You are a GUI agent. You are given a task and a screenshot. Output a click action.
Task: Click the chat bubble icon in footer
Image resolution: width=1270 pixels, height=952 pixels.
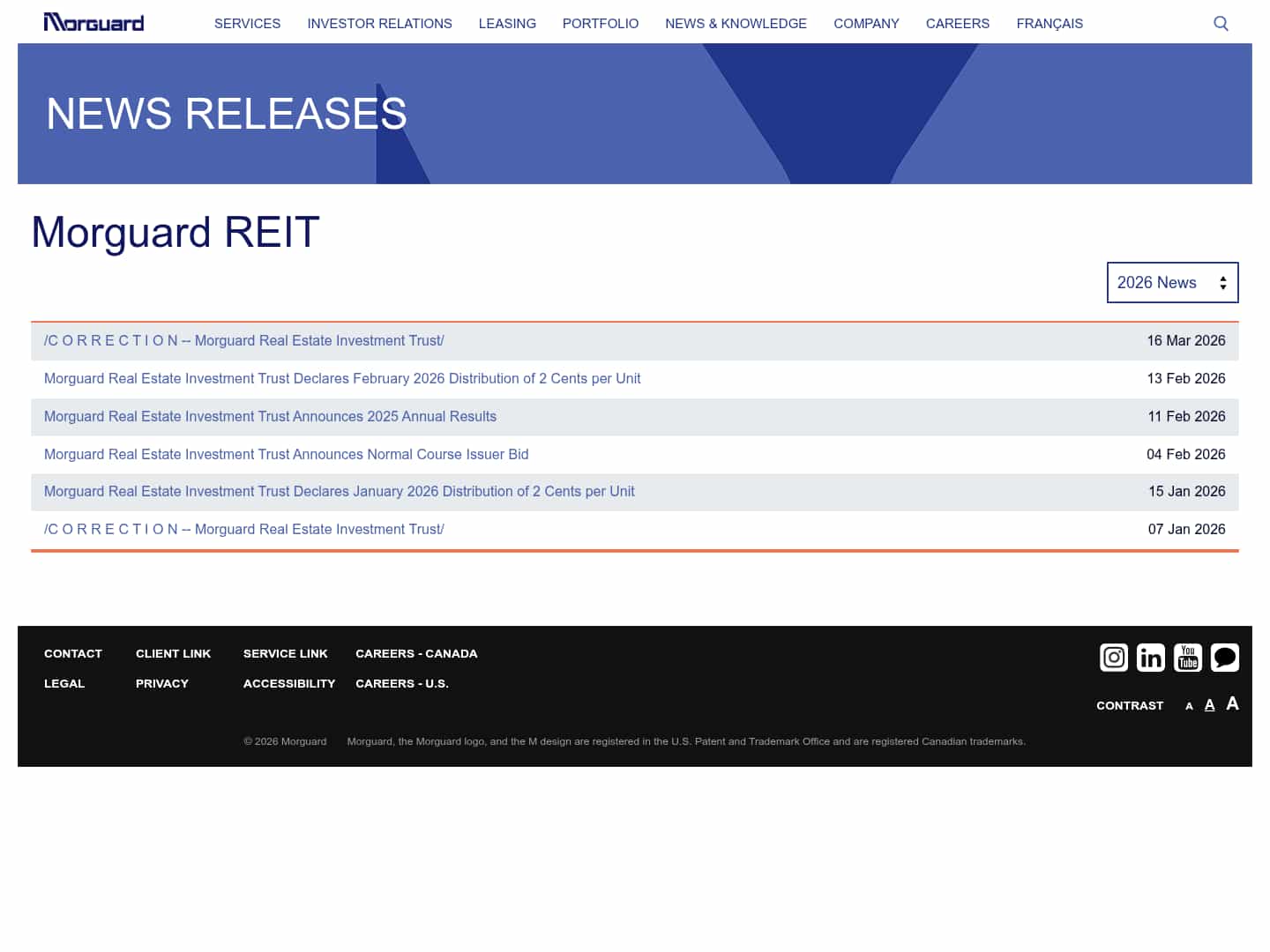click(x=1225, y=658)
